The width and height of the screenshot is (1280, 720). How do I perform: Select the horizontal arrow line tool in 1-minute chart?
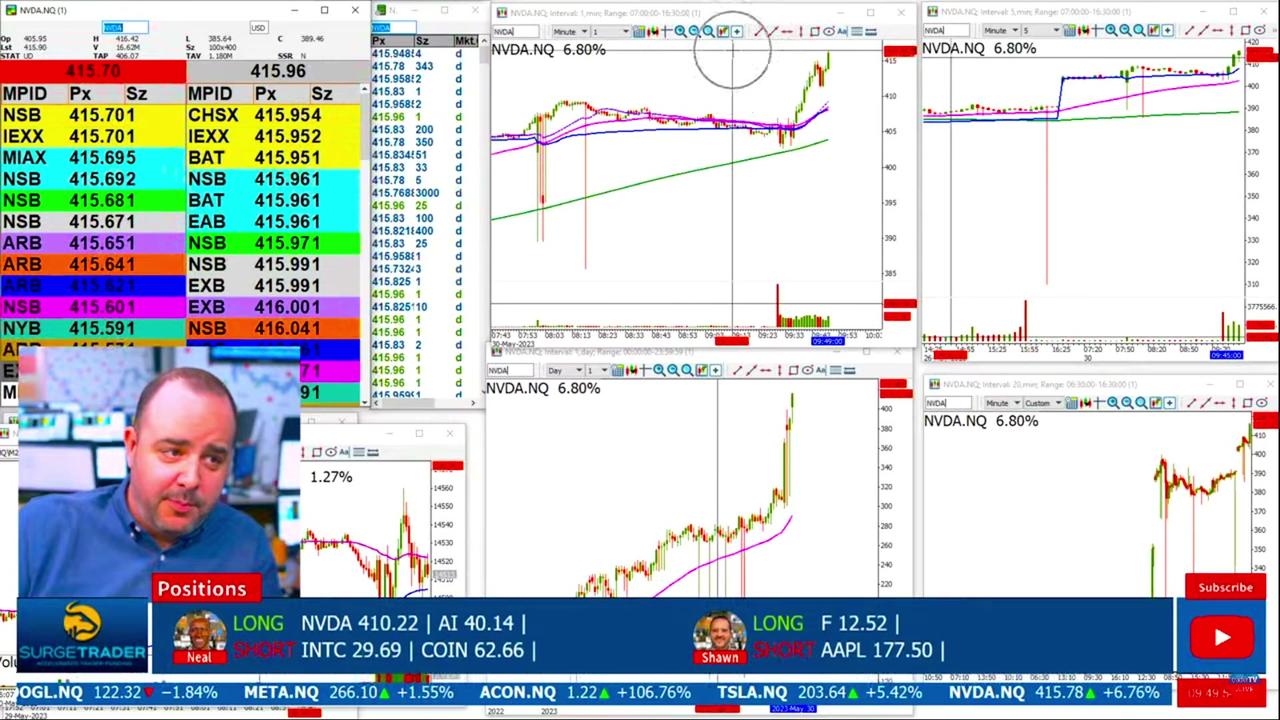786,32
